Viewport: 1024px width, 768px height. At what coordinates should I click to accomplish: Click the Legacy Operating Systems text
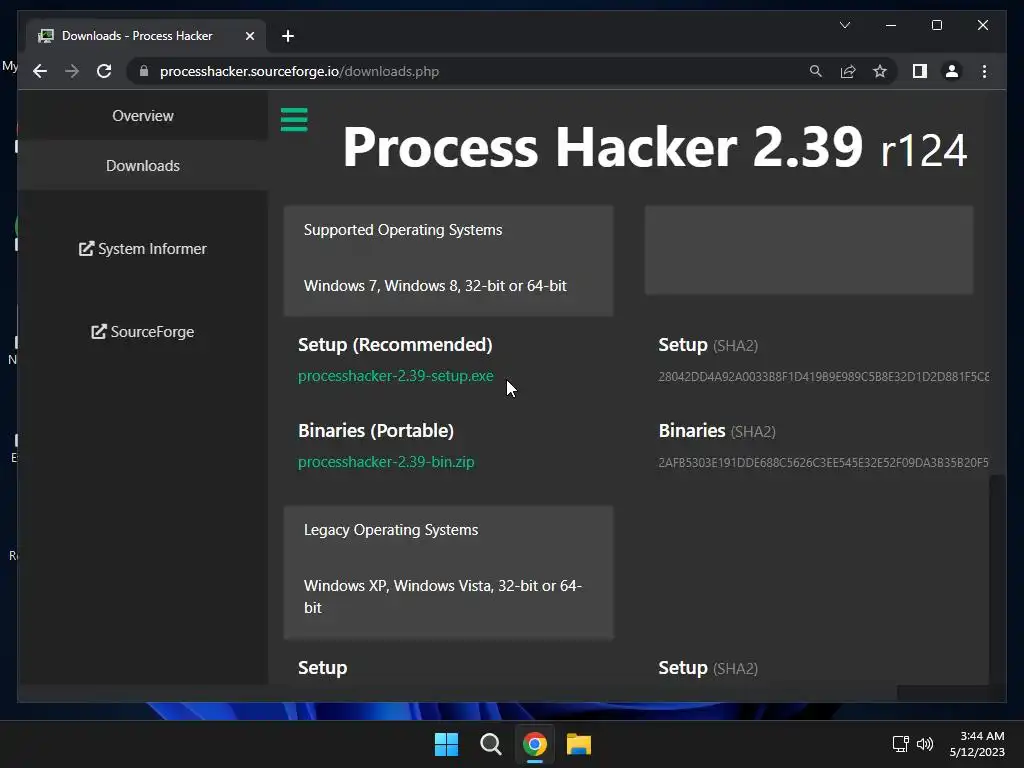(391, 530)
